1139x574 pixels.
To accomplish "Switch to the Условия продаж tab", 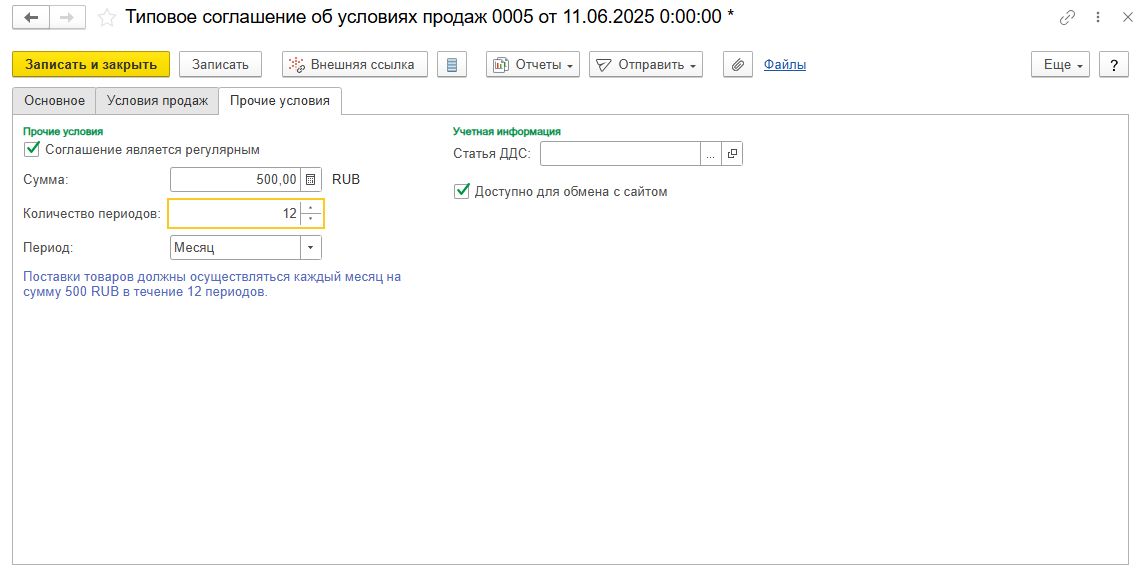I will tap(157, 100).
